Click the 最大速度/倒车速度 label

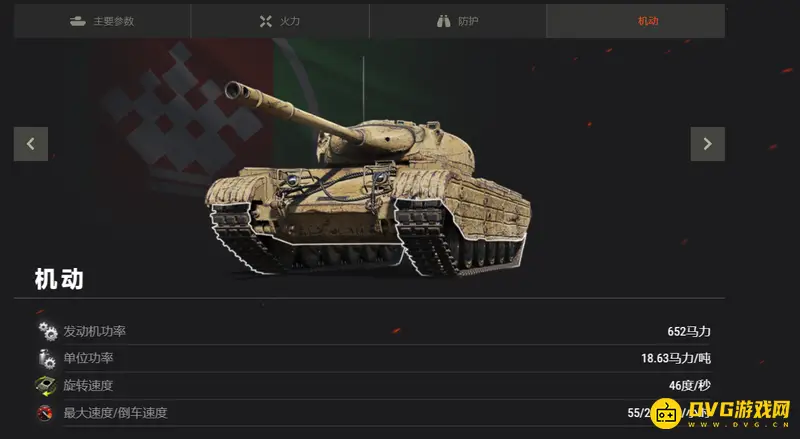pyautogui.click(x=115, y=412)
